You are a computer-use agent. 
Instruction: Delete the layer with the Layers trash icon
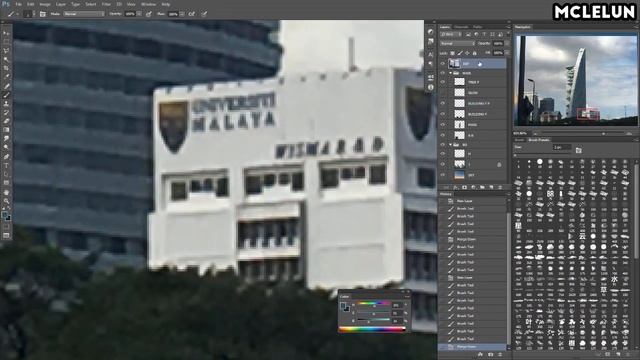[x=500, y=187]
